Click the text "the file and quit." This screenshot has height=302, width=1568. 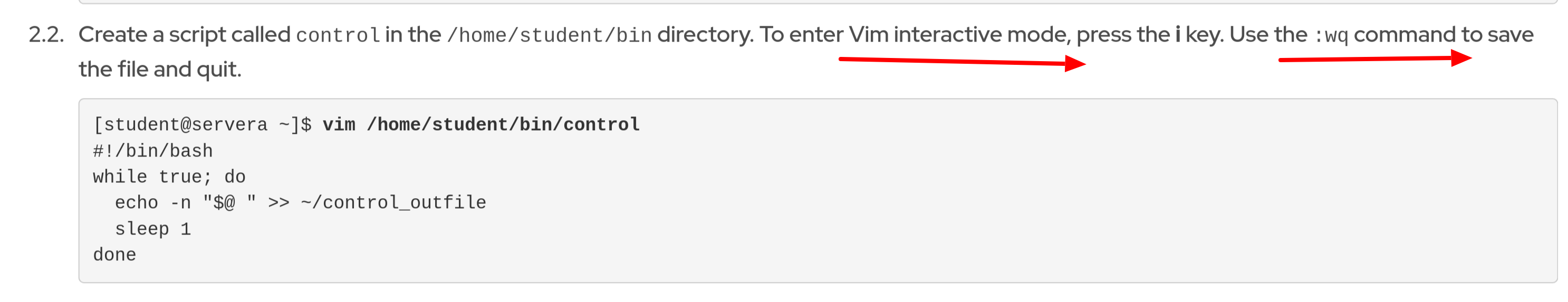[160, 70]
